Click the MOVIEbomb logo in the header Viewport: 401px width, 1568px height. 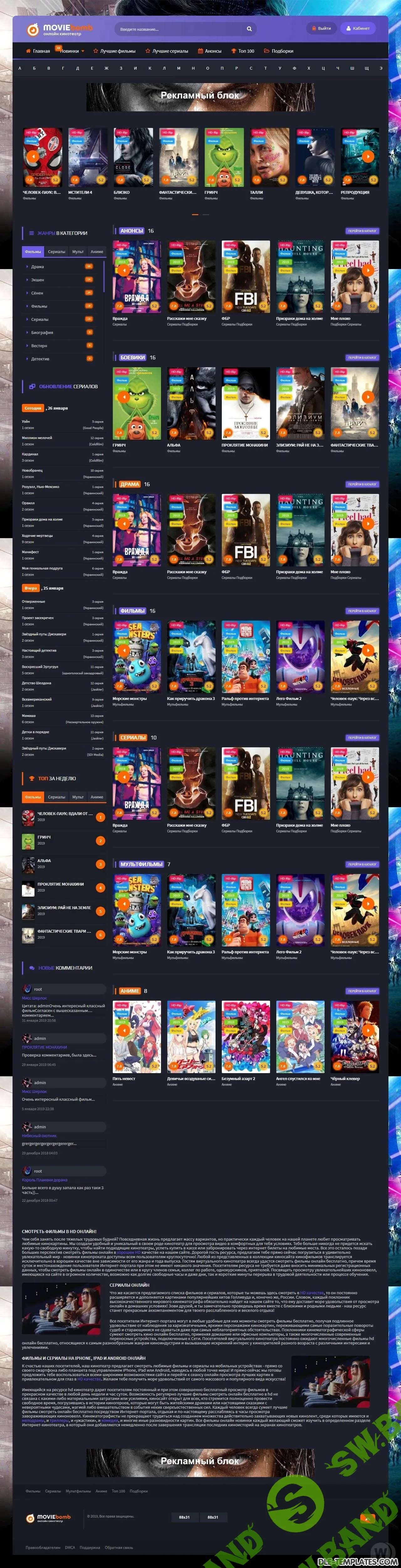click(x=60, y=29)
